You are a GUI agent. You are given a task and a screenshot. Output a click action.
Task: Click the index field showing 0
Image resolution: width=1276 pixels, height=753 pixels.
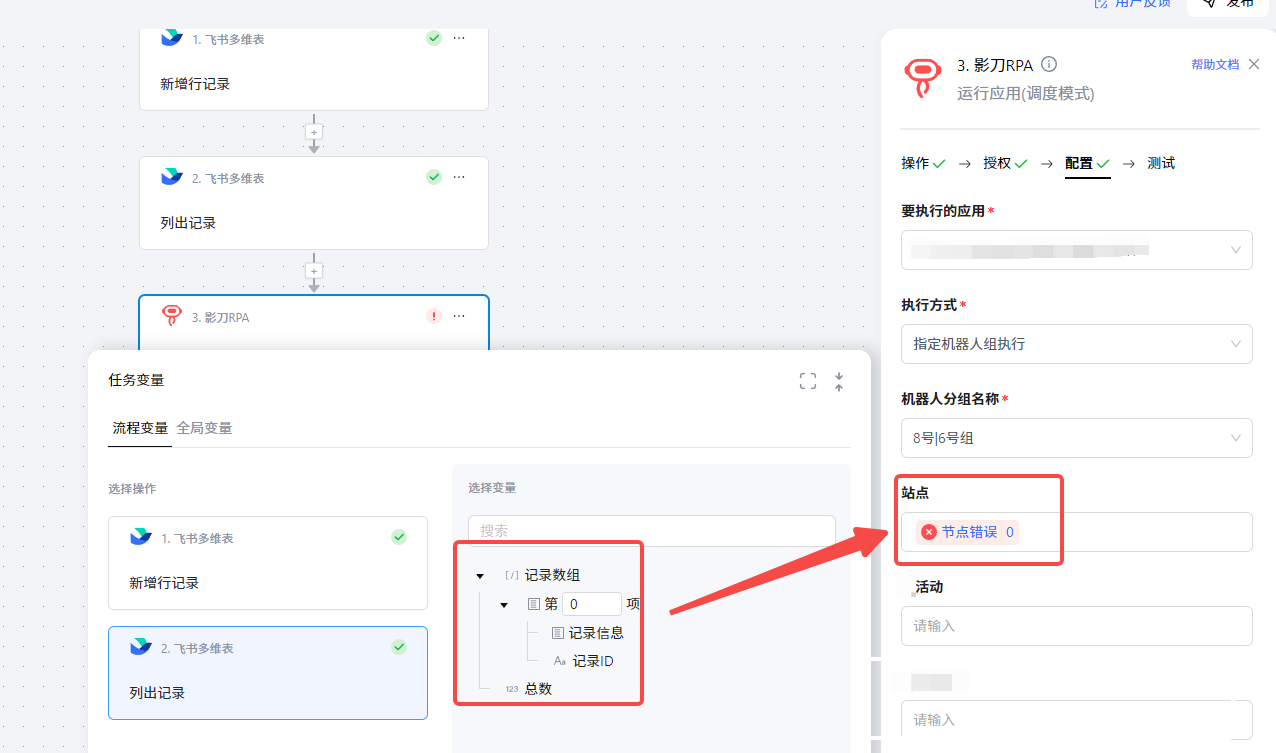(592, 604)
